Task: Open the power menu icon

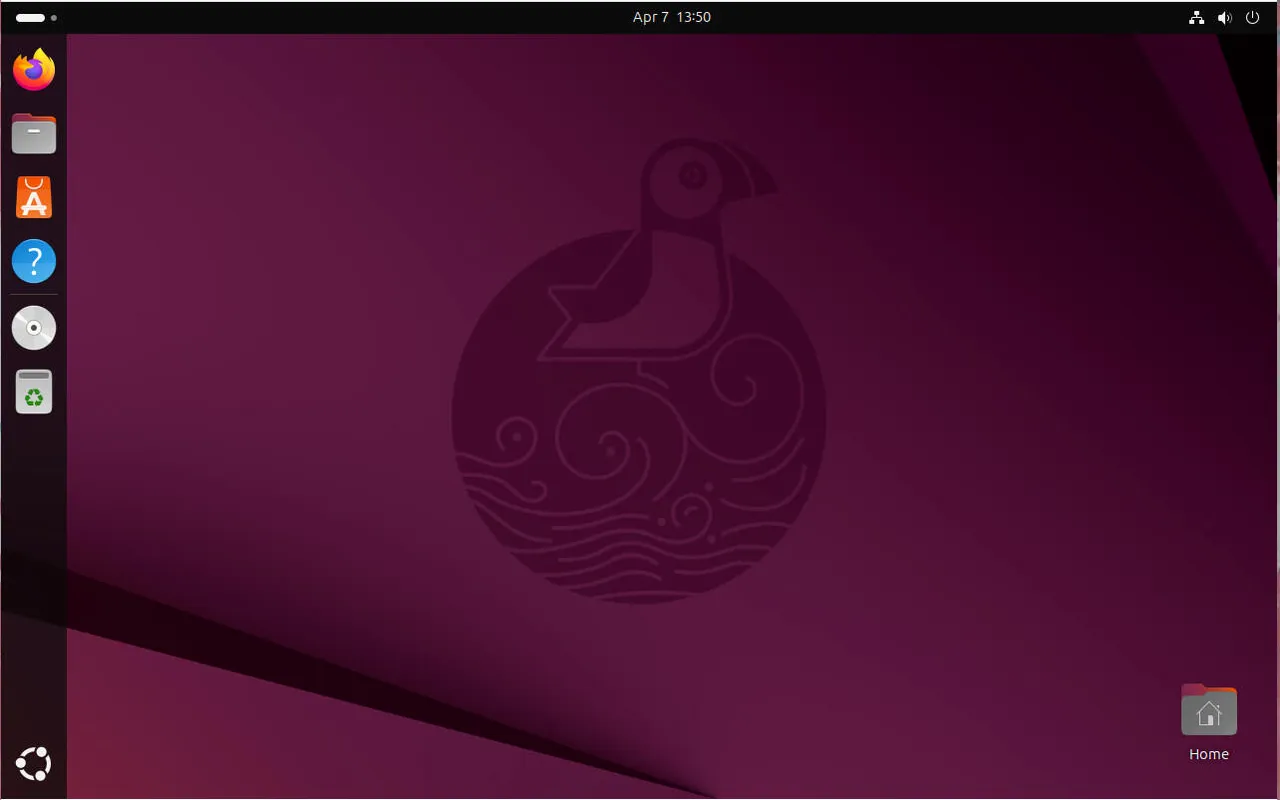Action: point(1252,17)
